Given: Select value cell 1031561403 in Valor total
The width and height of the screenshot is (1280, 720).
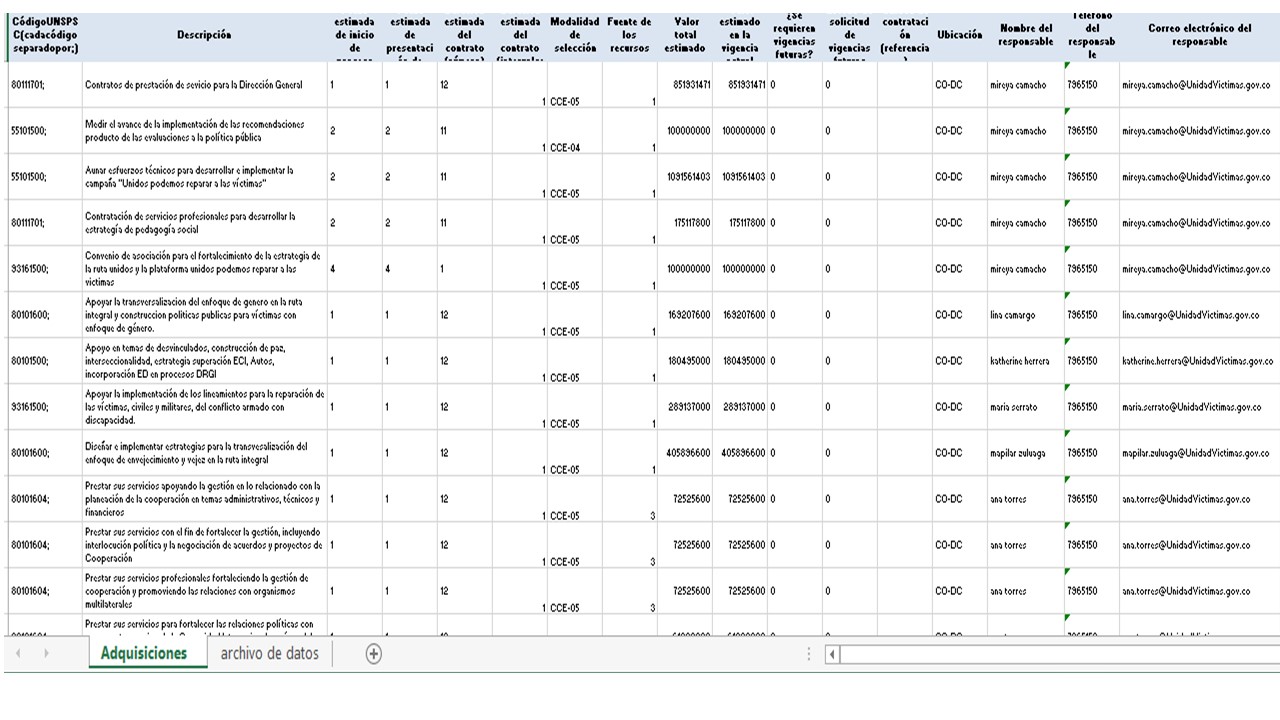Looking at the screenshot, I should click(685, 177).
